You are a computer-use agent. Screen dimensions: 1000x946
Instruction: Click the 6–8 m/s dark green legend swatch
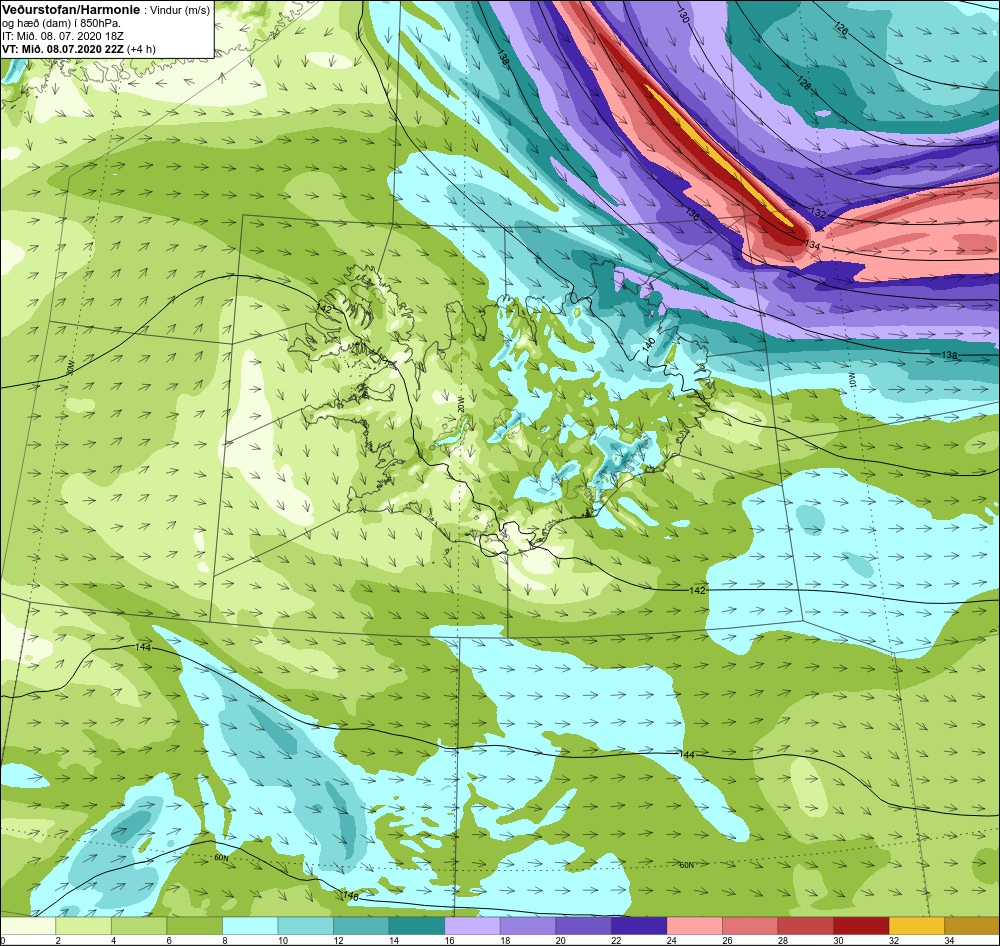[x=195, y=926]
